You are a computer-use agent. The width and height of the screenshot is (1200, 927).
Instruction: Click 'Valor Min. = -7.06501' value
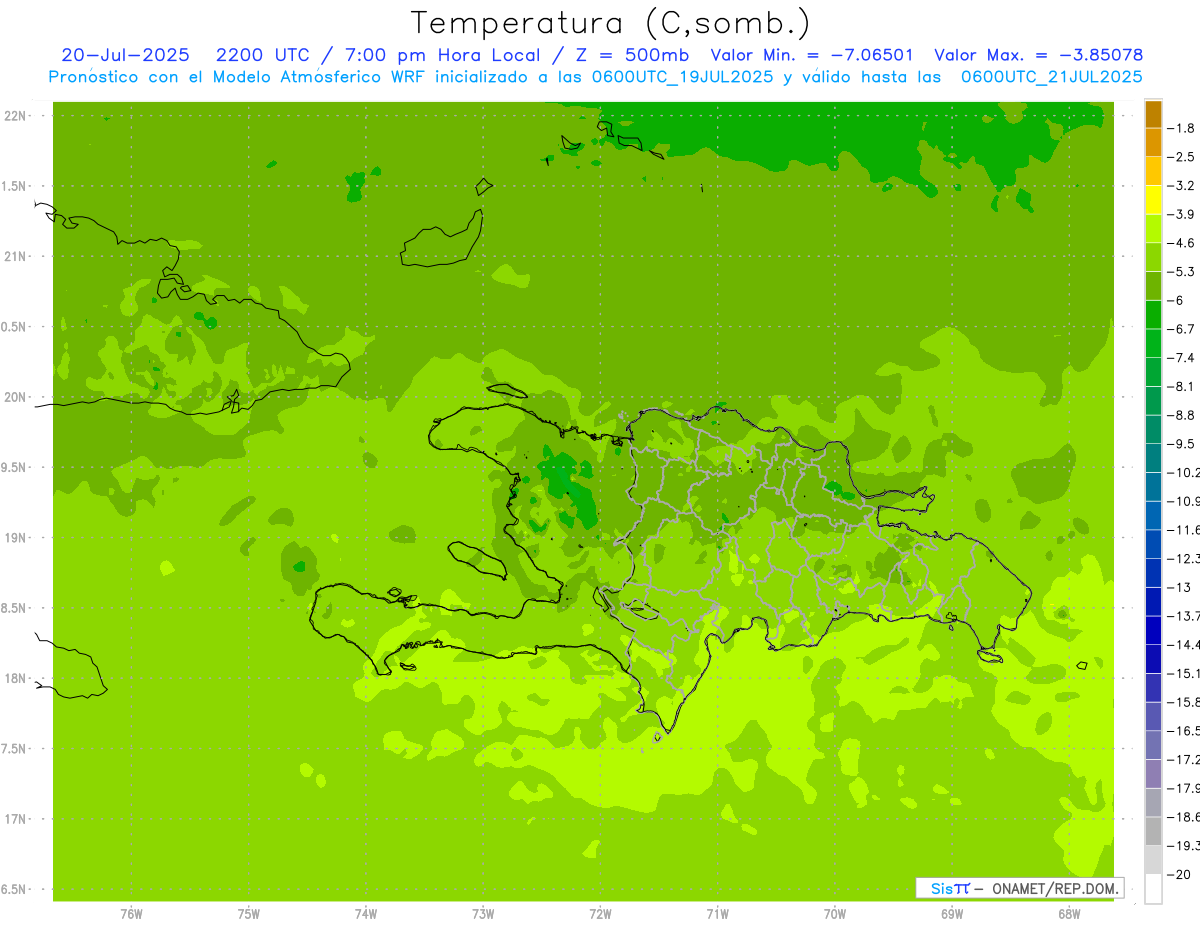tap(811, 55)
